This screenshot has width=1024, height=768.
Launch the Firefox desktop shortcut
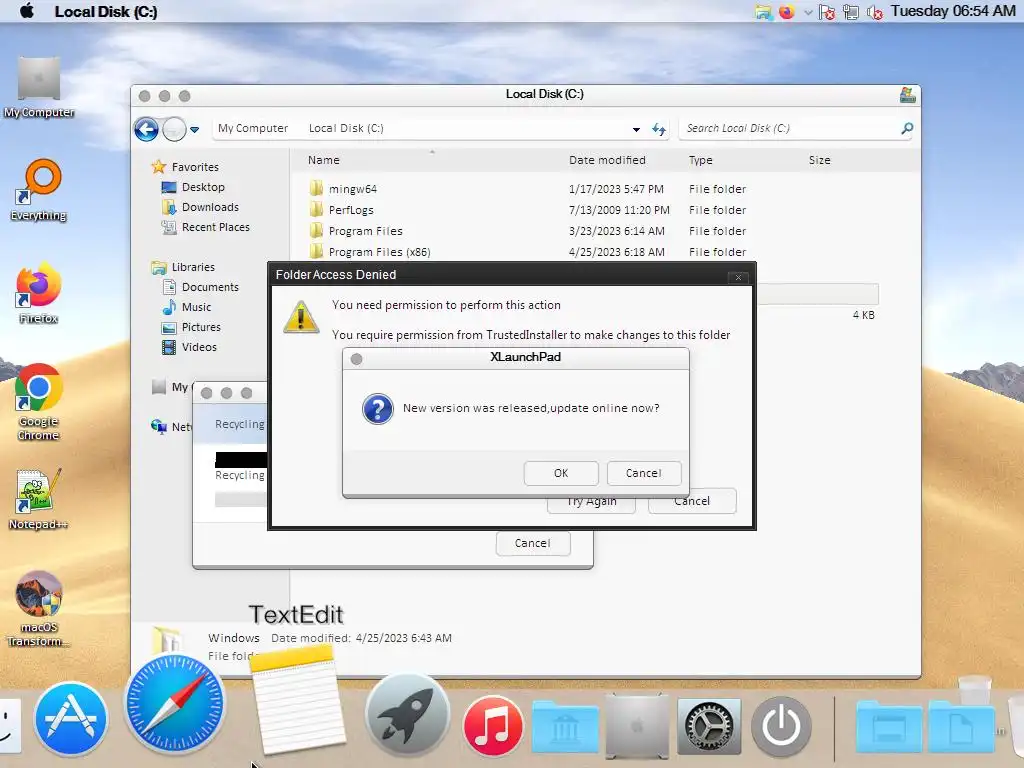(x=39, y=293)
